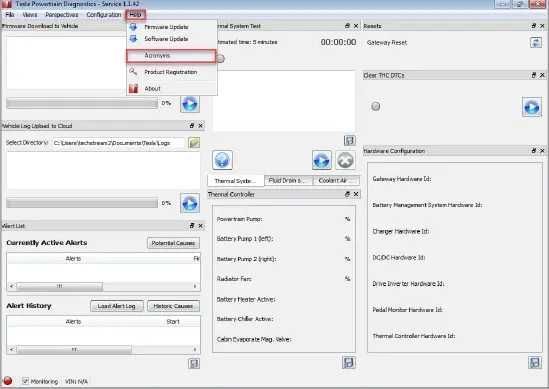Click the Potential Causes button

[173, 243]
